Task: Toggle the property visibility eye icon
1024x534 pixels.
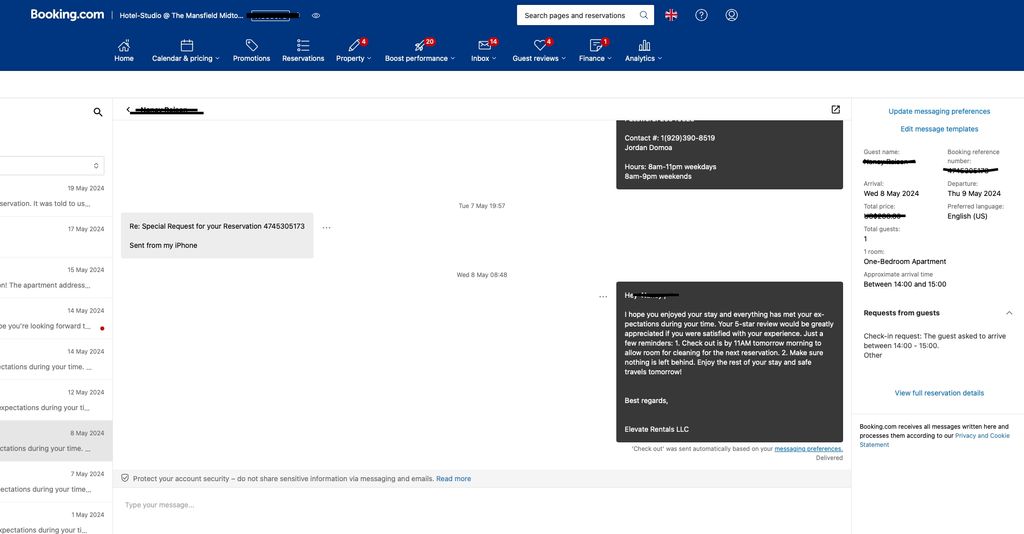Action: pyautogui.click(x=316, y=16)
